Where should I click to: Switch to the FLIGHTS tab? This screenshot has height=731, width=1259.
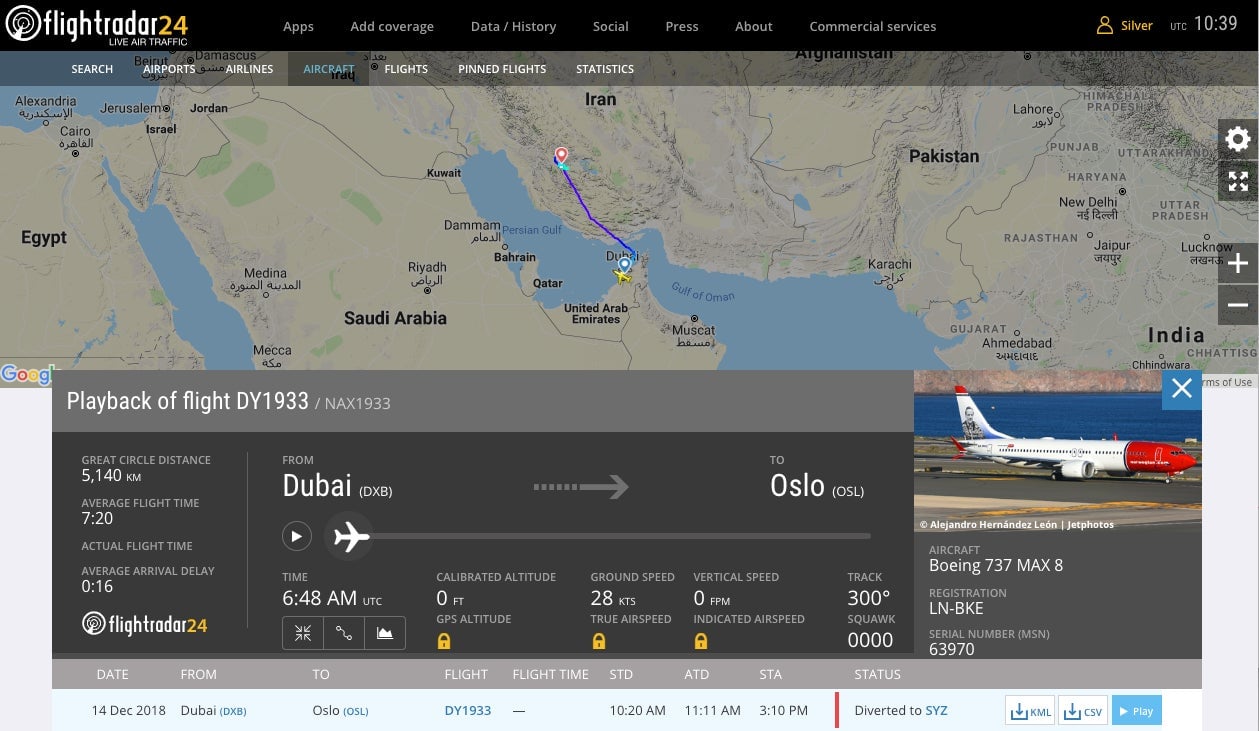(x=406, y=69)
